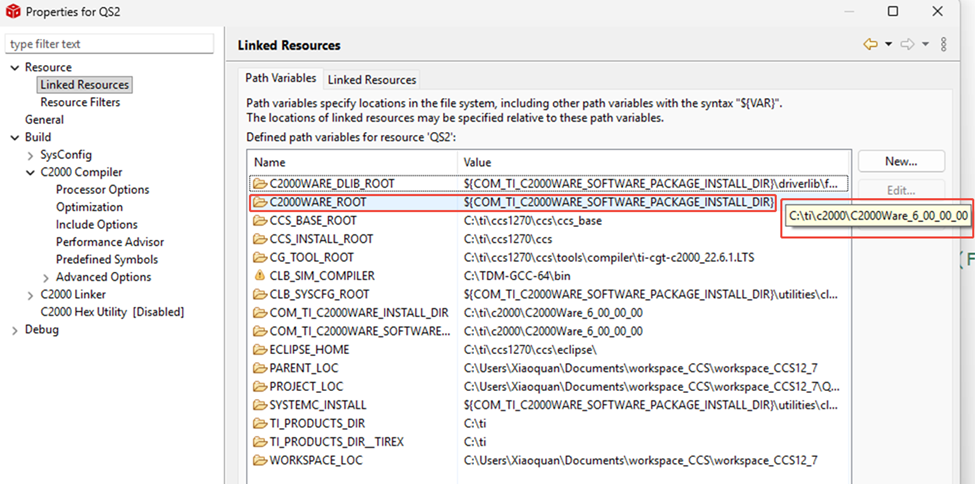Open the forward history dropdown arrow

[x=925, y=44]
